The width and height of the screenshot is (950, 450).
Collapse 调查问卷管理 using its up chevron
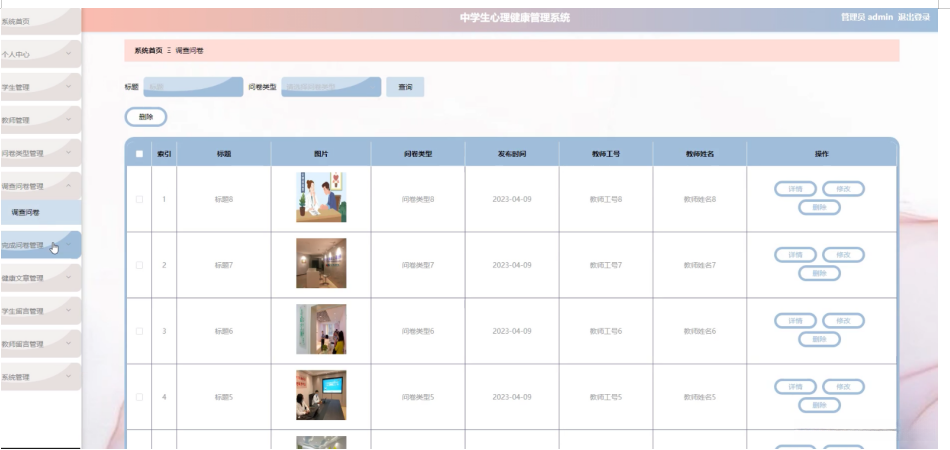pos(68,185)
